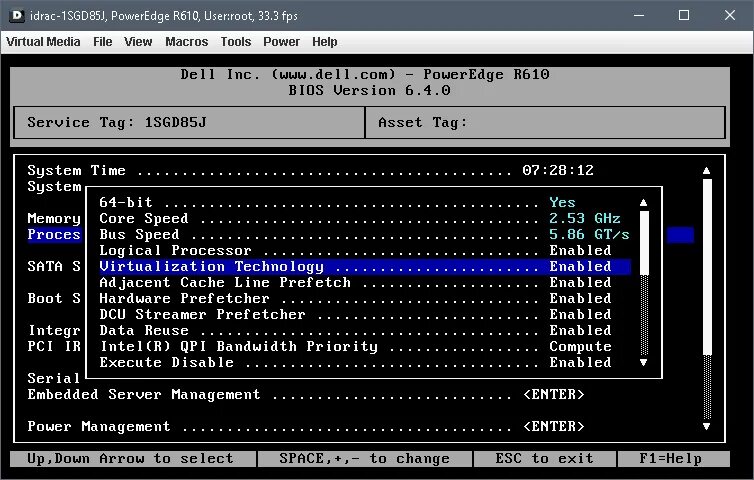Click the processor popup scroll-down arrow
754x480 pixels.
pyautogui.click(x=643, y=363)
